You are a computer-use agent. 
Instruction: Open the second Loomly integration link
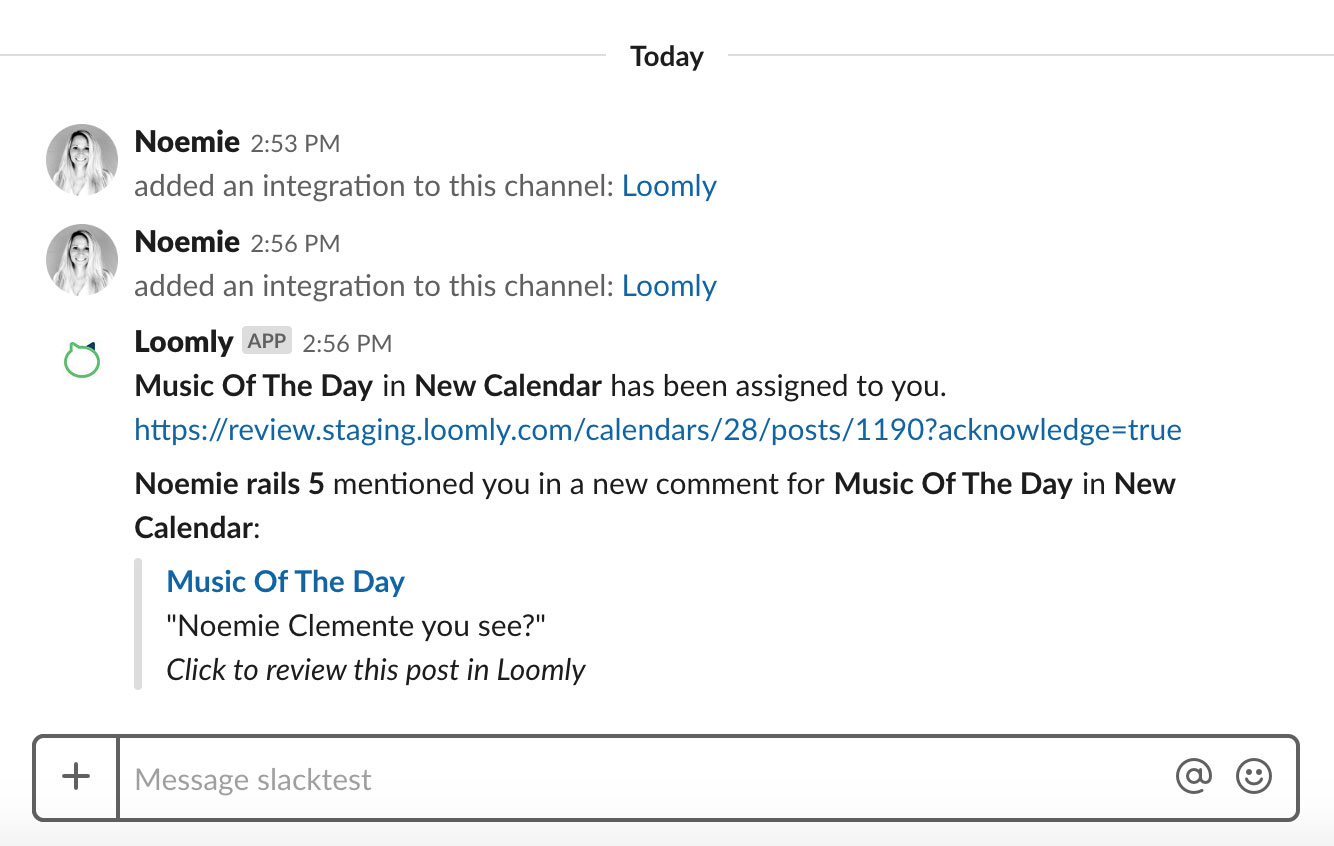(x=669, y=285)
